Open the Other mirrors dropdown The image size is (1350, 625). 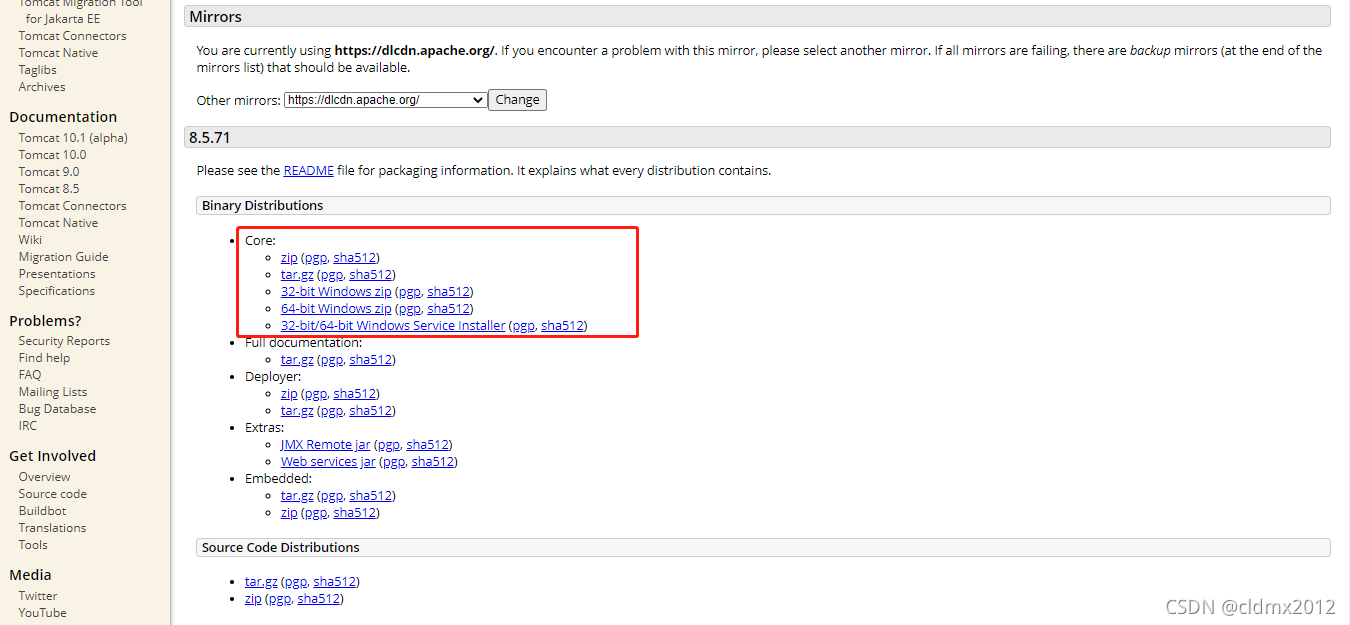tap(385, 100)
